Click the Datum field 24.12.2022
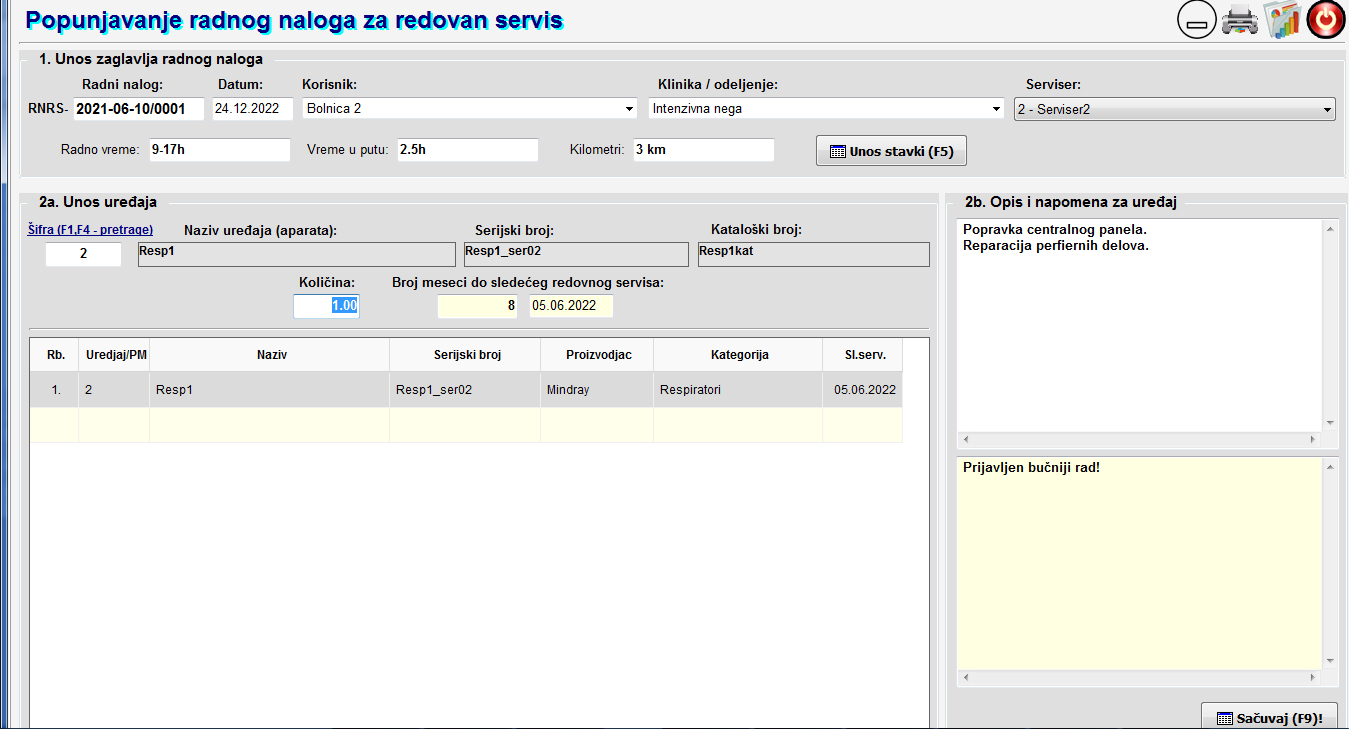This screenshot has height=729, width=1349. click(253, 108)
